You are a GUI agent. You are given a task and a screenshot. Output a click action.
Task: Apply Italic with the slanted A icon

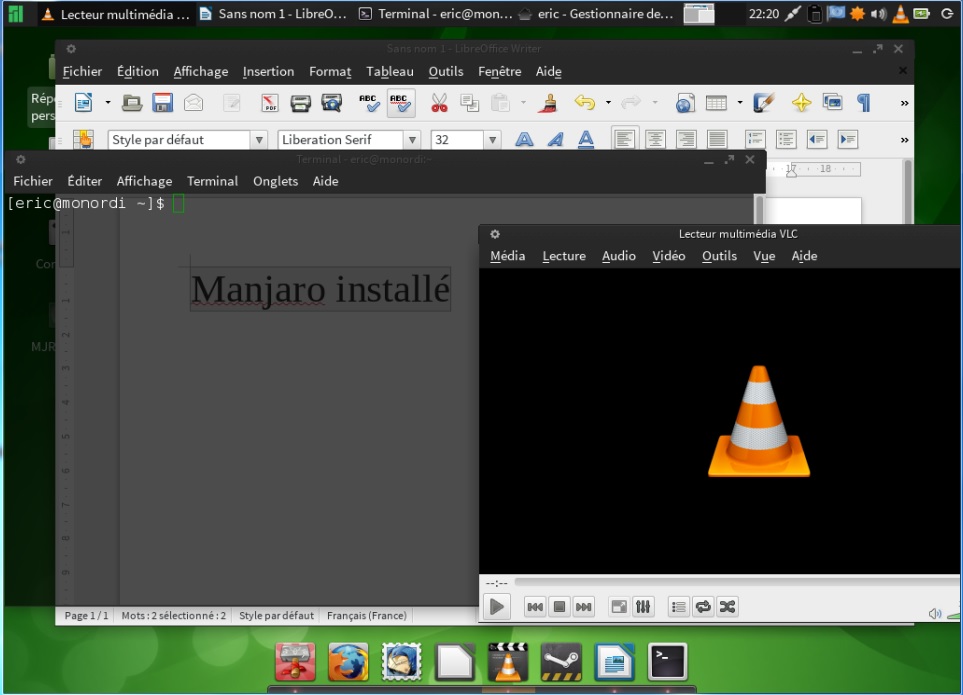click(x=555, y=139)
